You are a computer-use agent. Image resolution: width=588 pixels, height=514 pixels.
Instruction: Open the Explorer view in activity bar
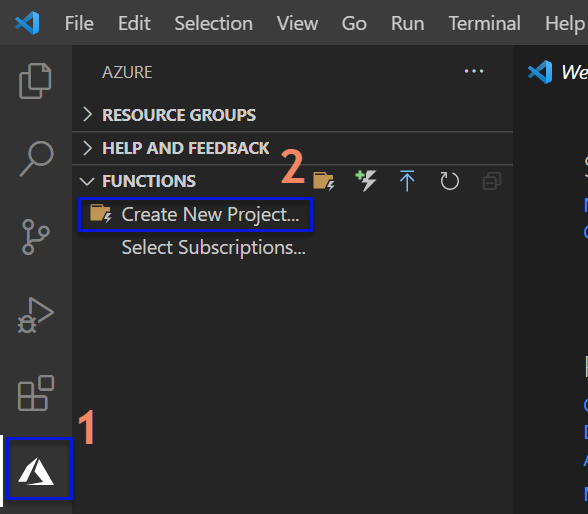pos(35,81)
